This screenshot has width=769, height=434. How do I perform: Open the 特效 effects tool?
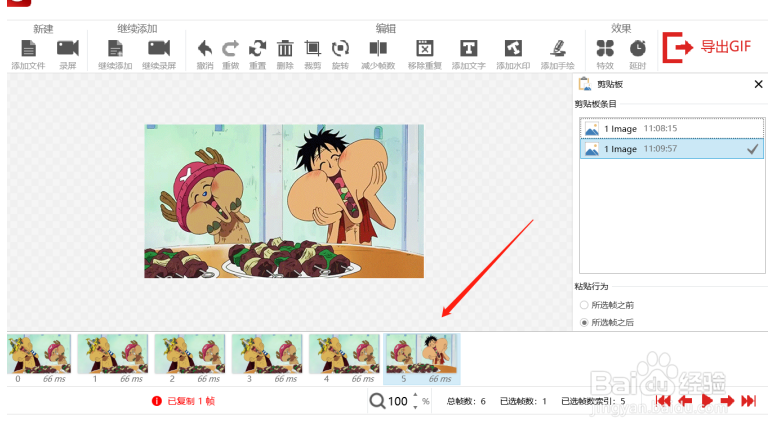pyautogui.click(x=605, y=49)
